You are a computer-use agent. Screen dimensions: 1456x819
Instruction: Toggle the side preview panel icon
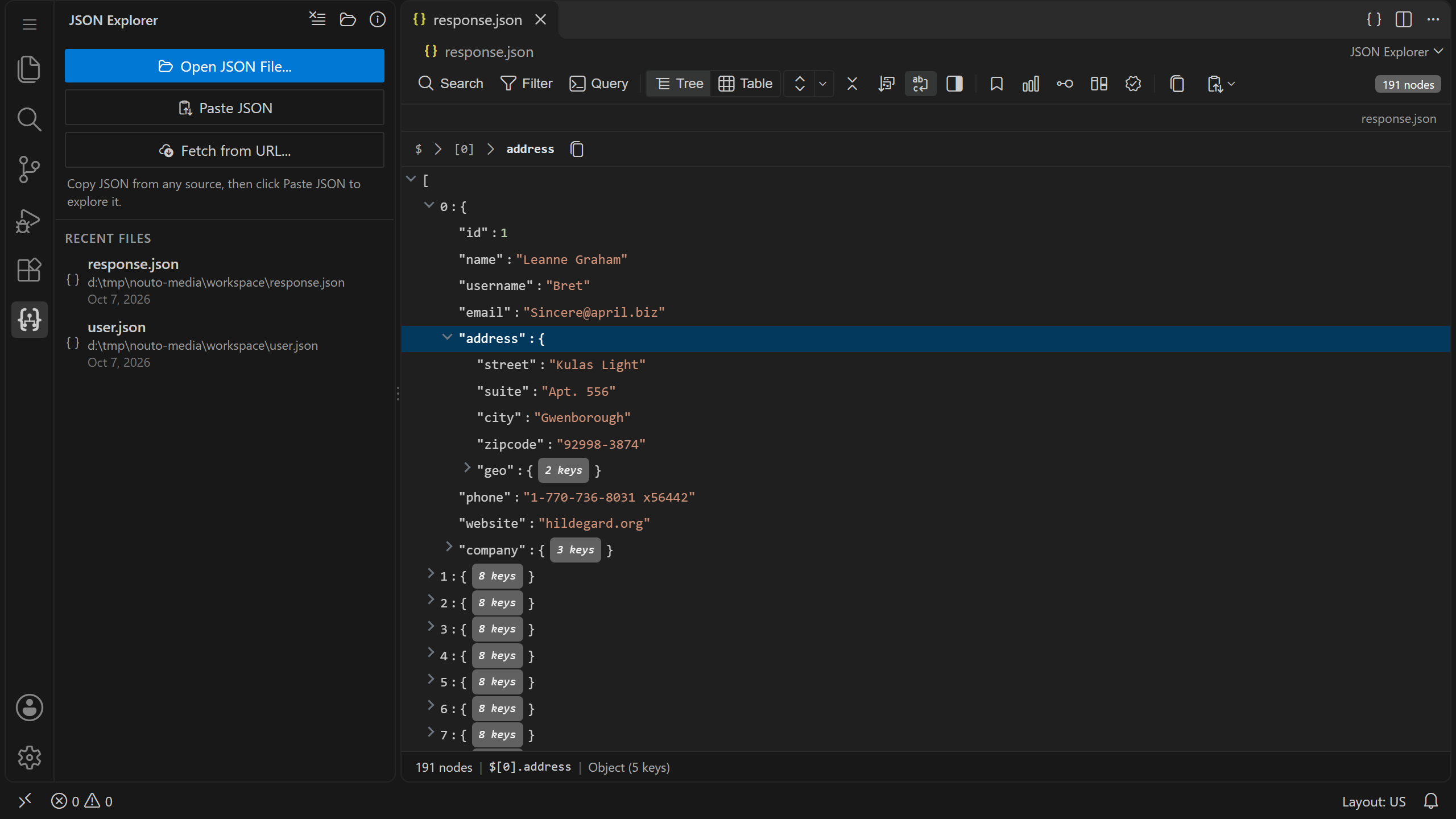tap(954, 84)
